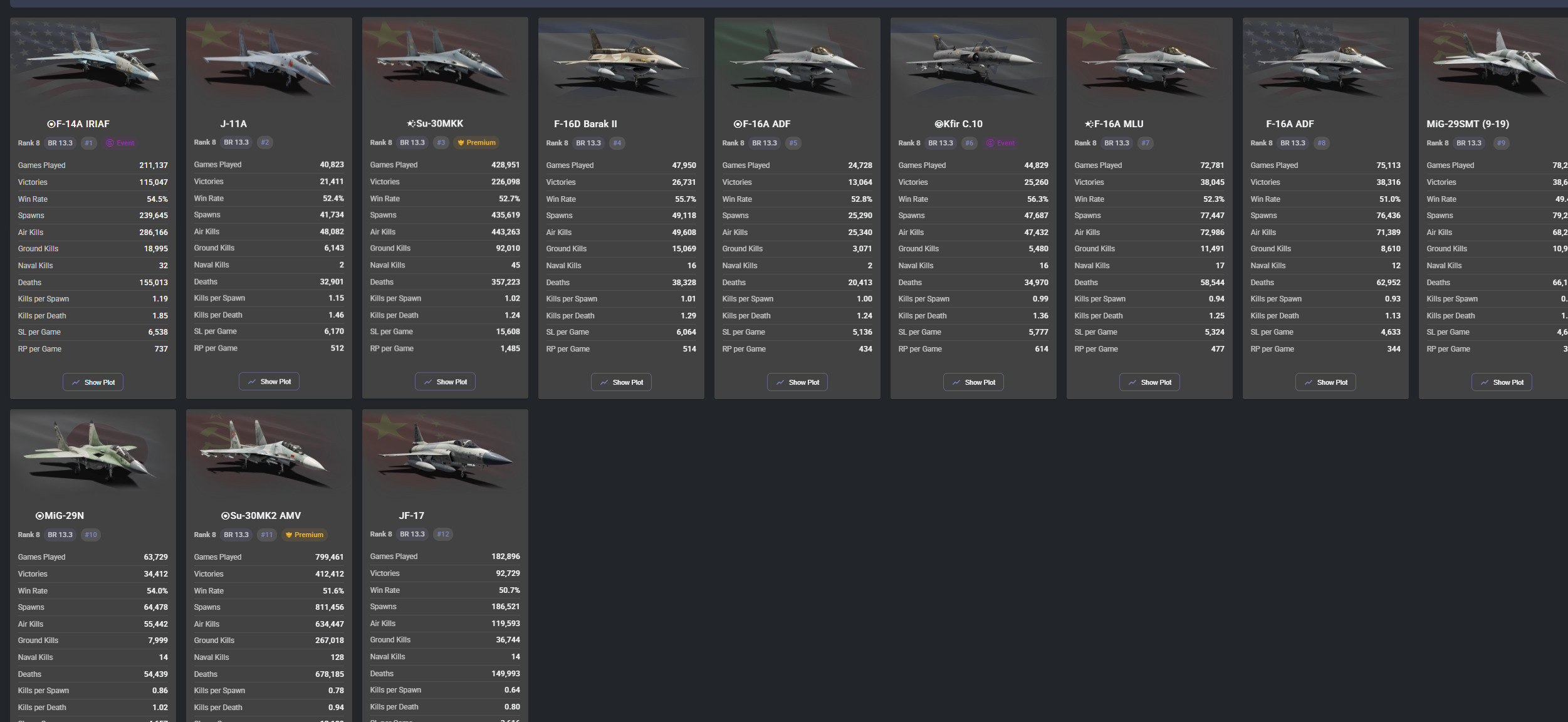
Task: Show the plot for the Kfir C.10
Action: click(973, 382)
